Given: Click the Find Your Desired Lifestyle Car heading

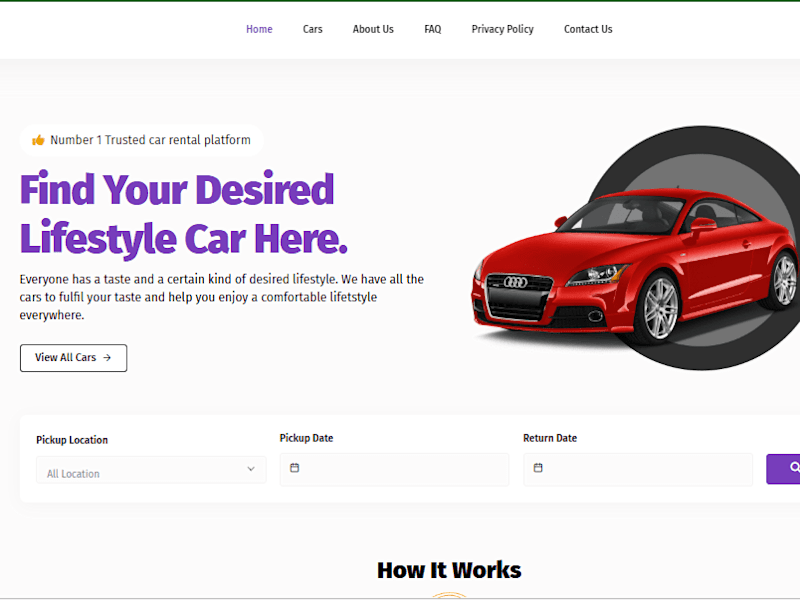Looking at the screenshot, I should [184, 213].
